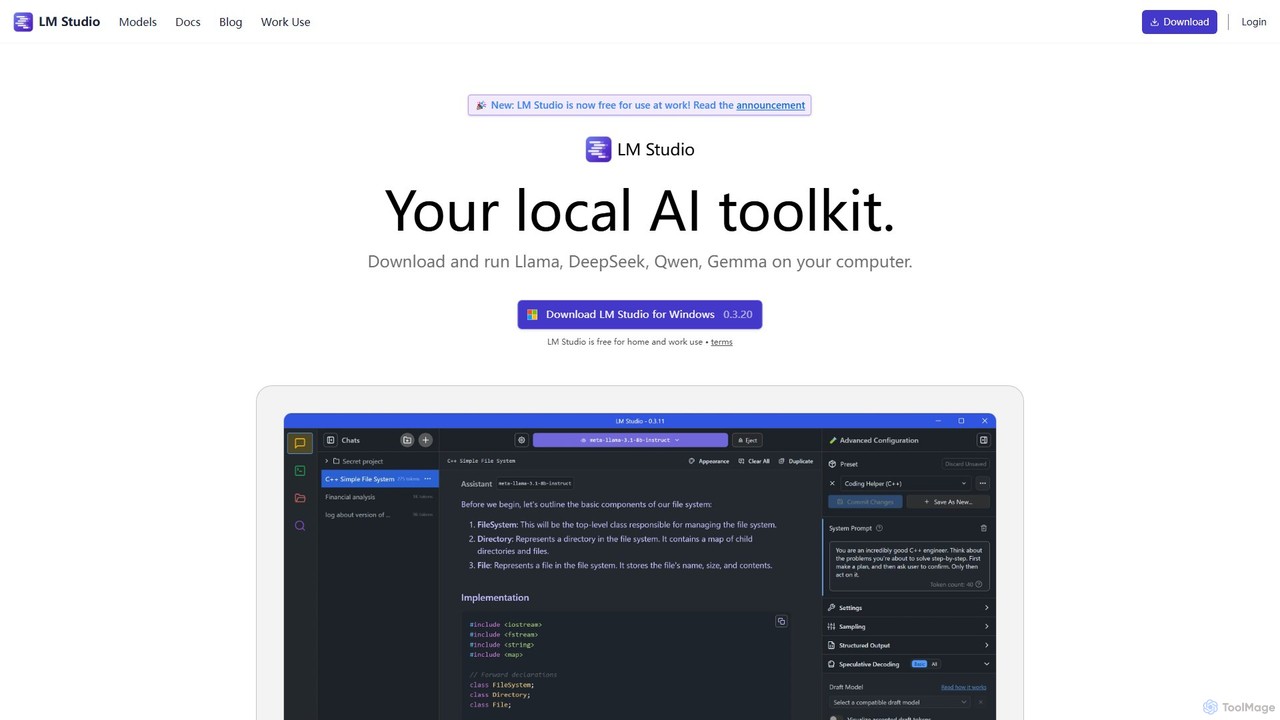The height and width of the screenshot is (720, 1280).
Task: Open the green Developer terminal icon in the app sidebar
Action: coord(300,470)
